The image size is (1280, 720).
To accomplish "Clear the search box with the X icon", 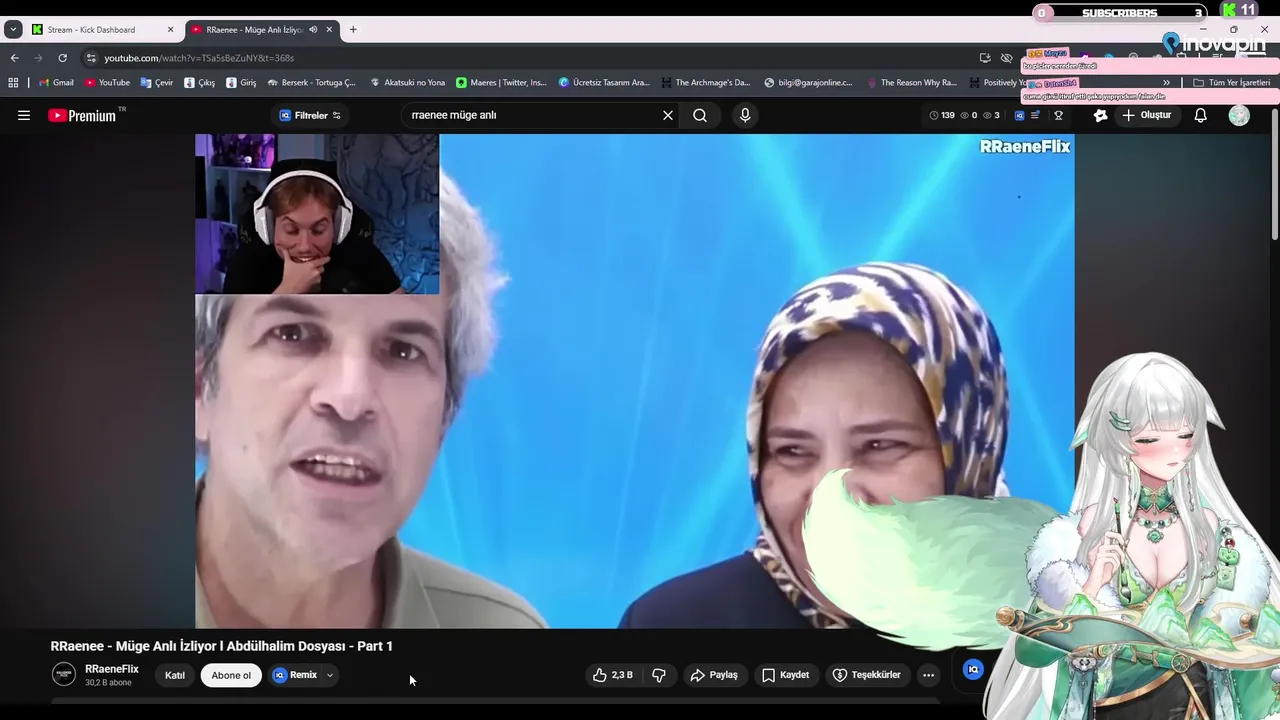I will [x=668, y=115].
